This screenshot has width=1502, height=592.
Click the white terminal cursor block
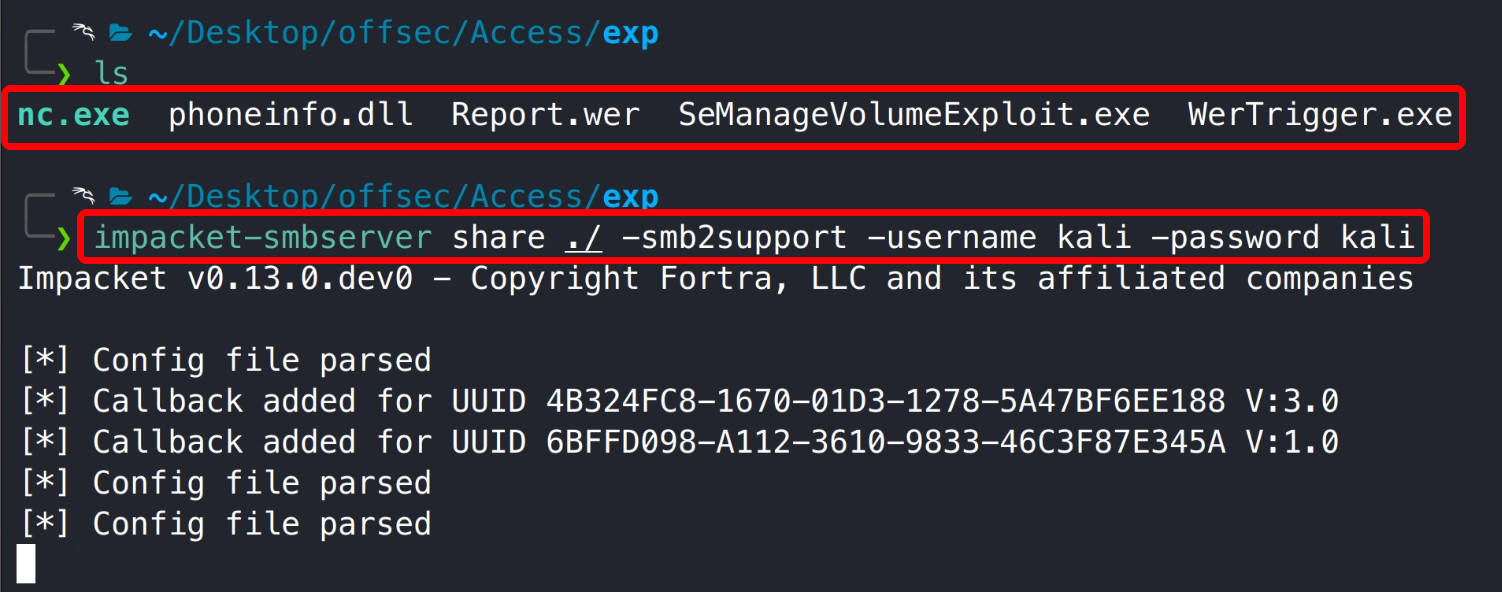click(26, 563)
